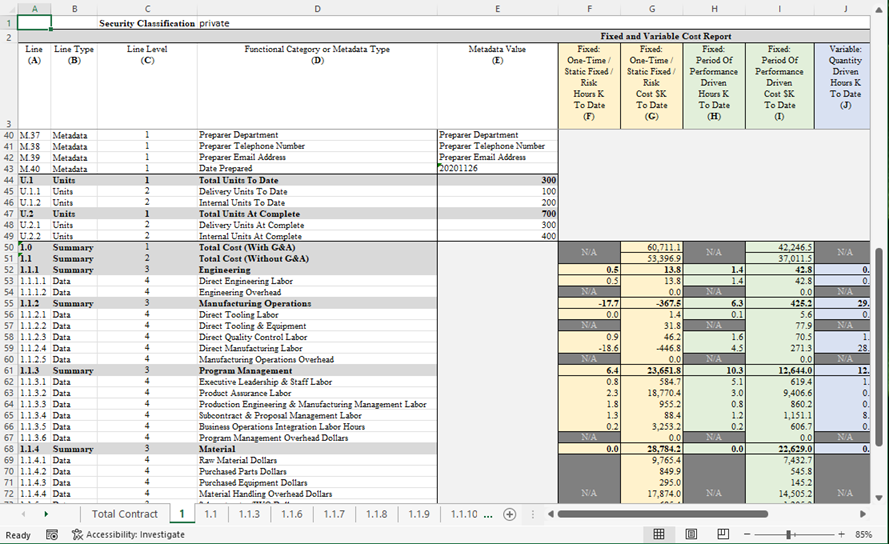The height and width of the screenshot is (544, 889).
Task: Click the previous sheet navigation arrow
Action: tap(23, 515)
